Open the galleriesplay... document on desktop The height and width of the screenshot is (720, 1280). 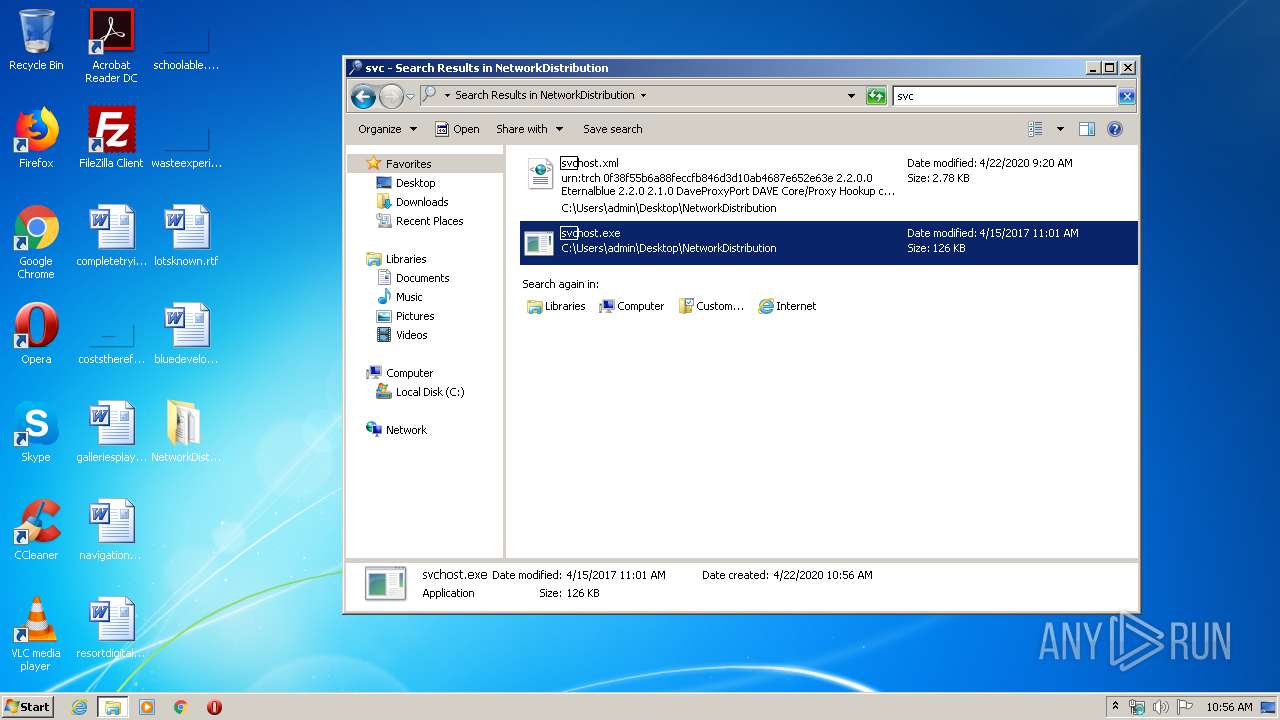point(111,432)
